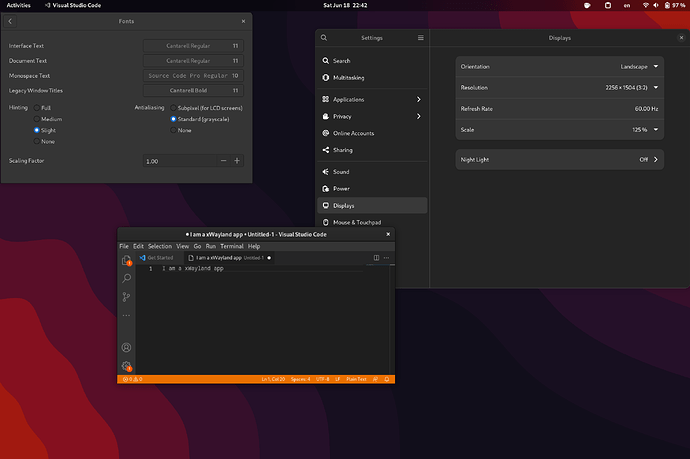Viewport: 690px width, 459px height.
Task: Open the clock showing Sat Jun 18 22:42
Action: point(345,5)
